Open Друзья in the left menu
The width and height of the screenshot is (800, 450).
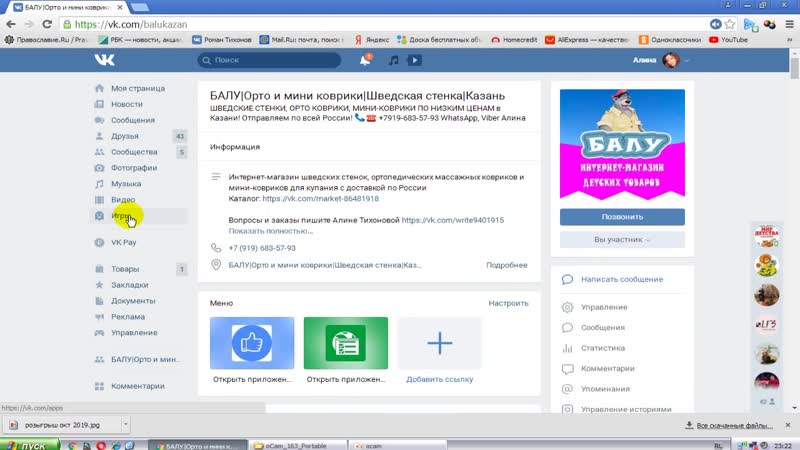click(125, 136)
